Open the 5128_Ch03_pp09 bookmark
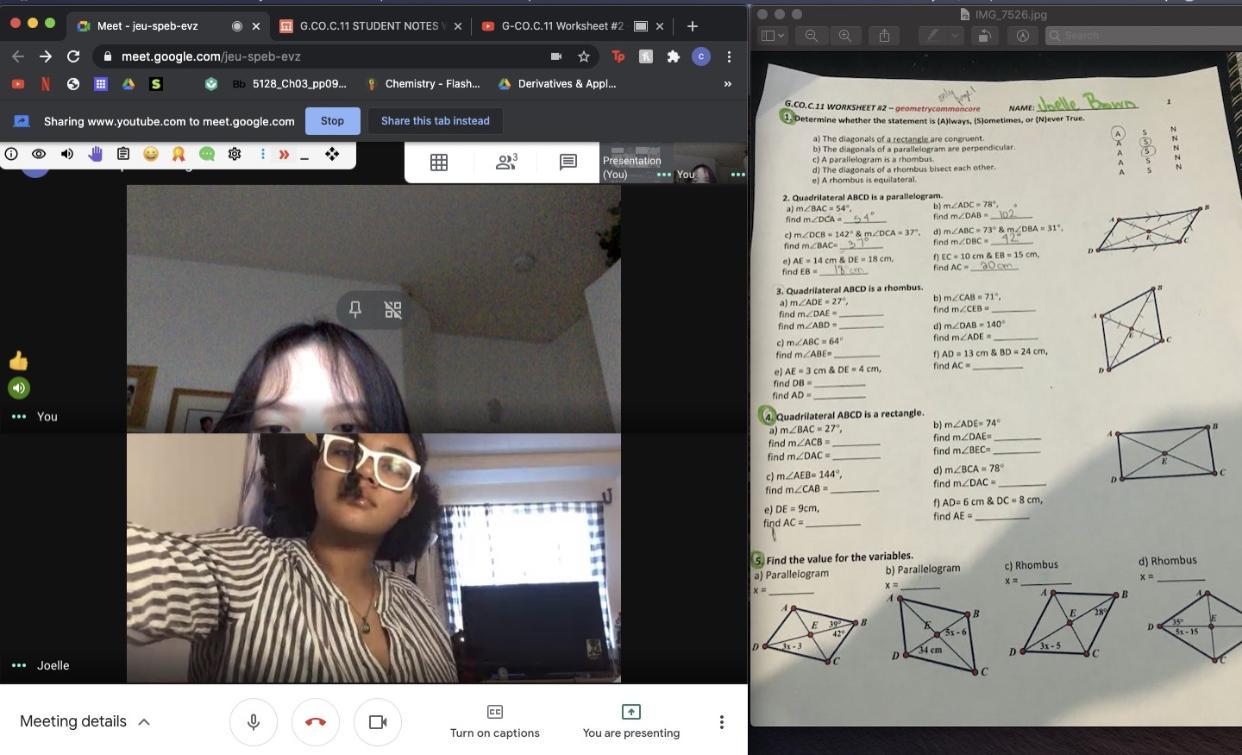The width and height of the screenshot is (1242, 755). pyautogui.click(x=289, y=84)
